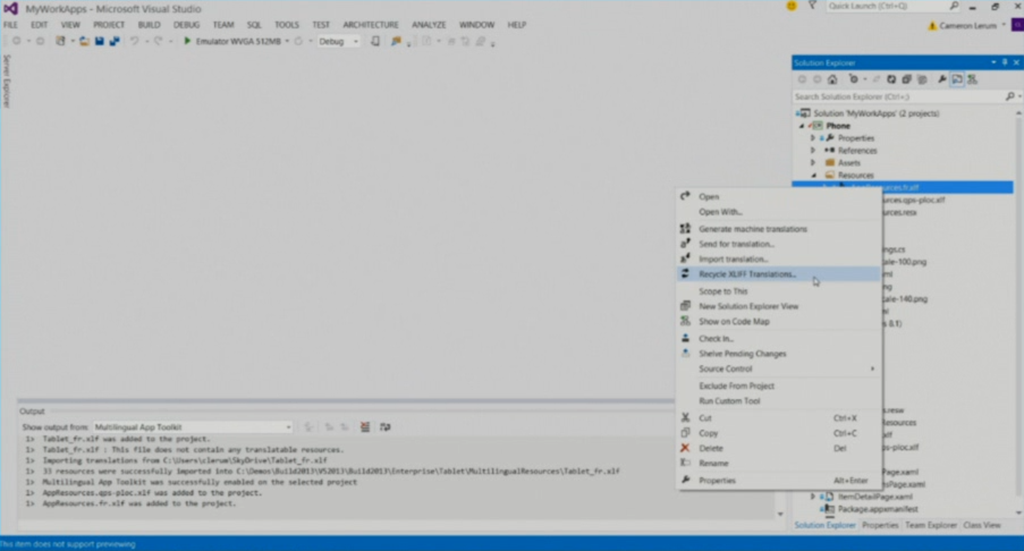Open the FILE menu
Viewport: 1024px width, 551px height.
click(10, 25)
